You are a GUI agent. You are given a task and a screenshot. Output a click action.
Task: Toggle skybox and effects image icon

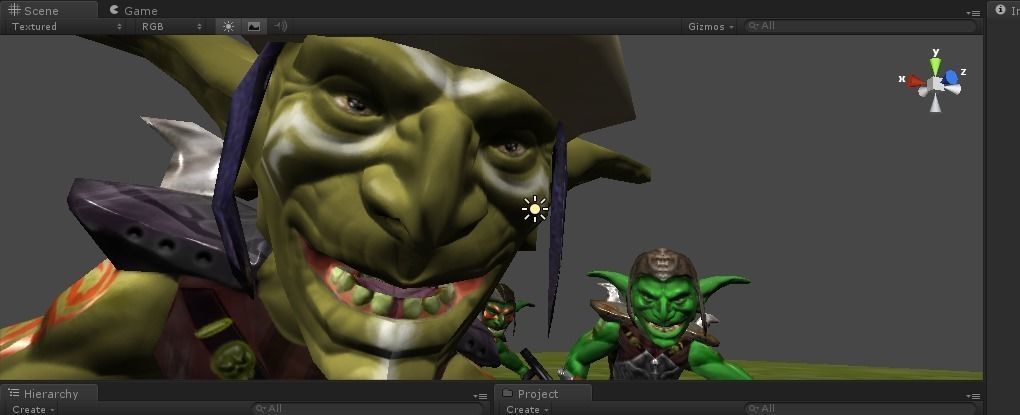tap(254, 27)
